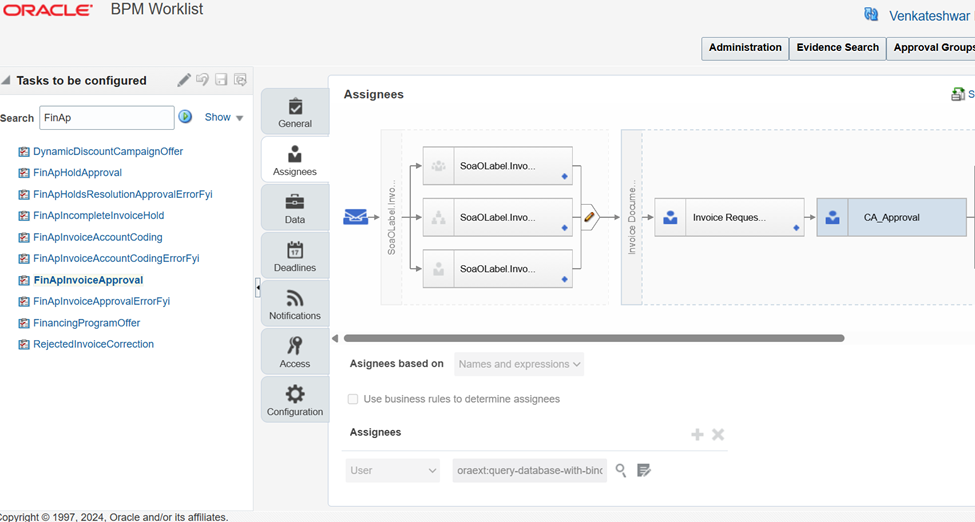Viewport: 975px width, 522px height.
Task: Open FinApIncompleteInvoiceHold task
Action: point(98,215)
